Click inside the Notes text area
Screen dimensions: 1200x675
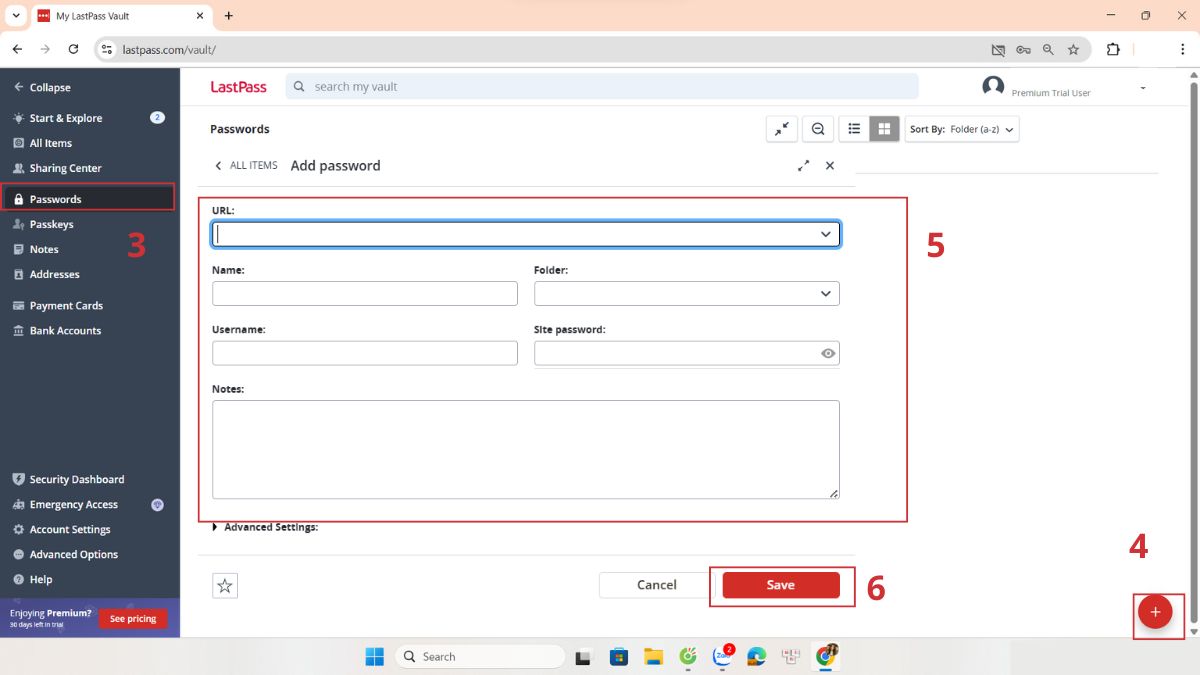pyautogui.click(x=526, y=449)
